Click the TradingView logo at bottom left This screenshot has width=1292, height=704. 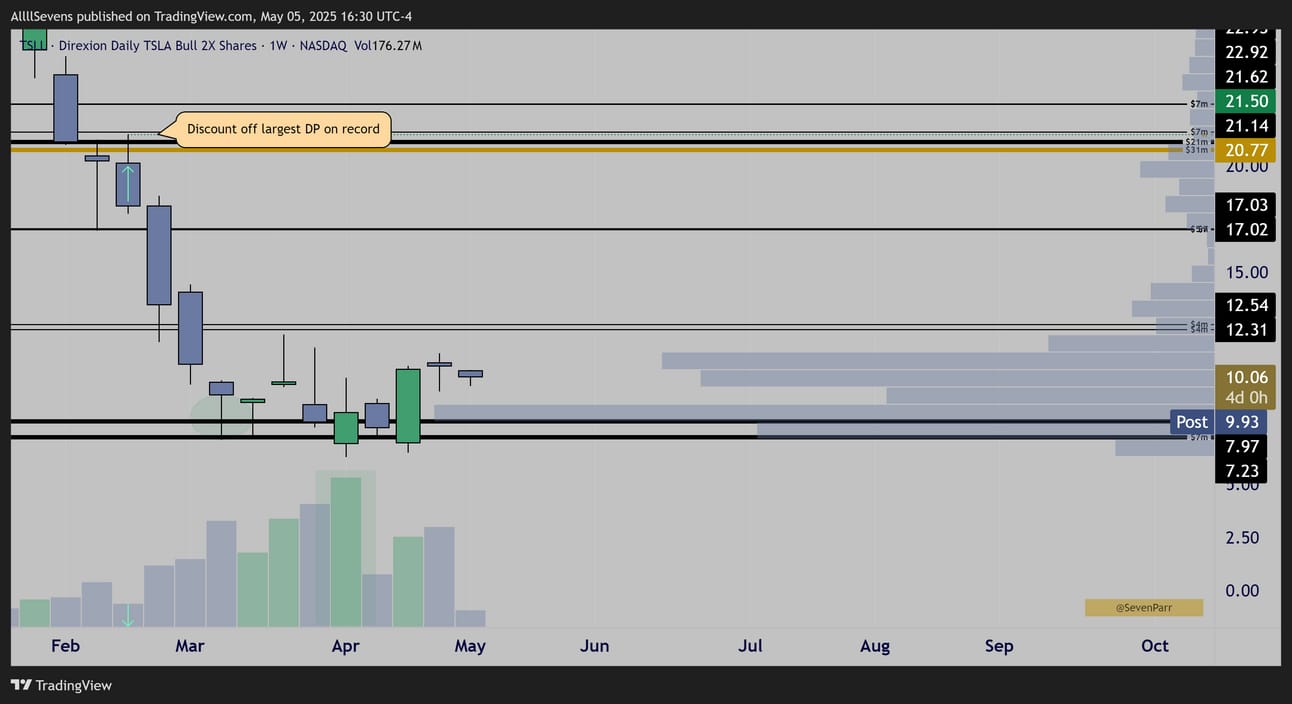pos(62,685)
